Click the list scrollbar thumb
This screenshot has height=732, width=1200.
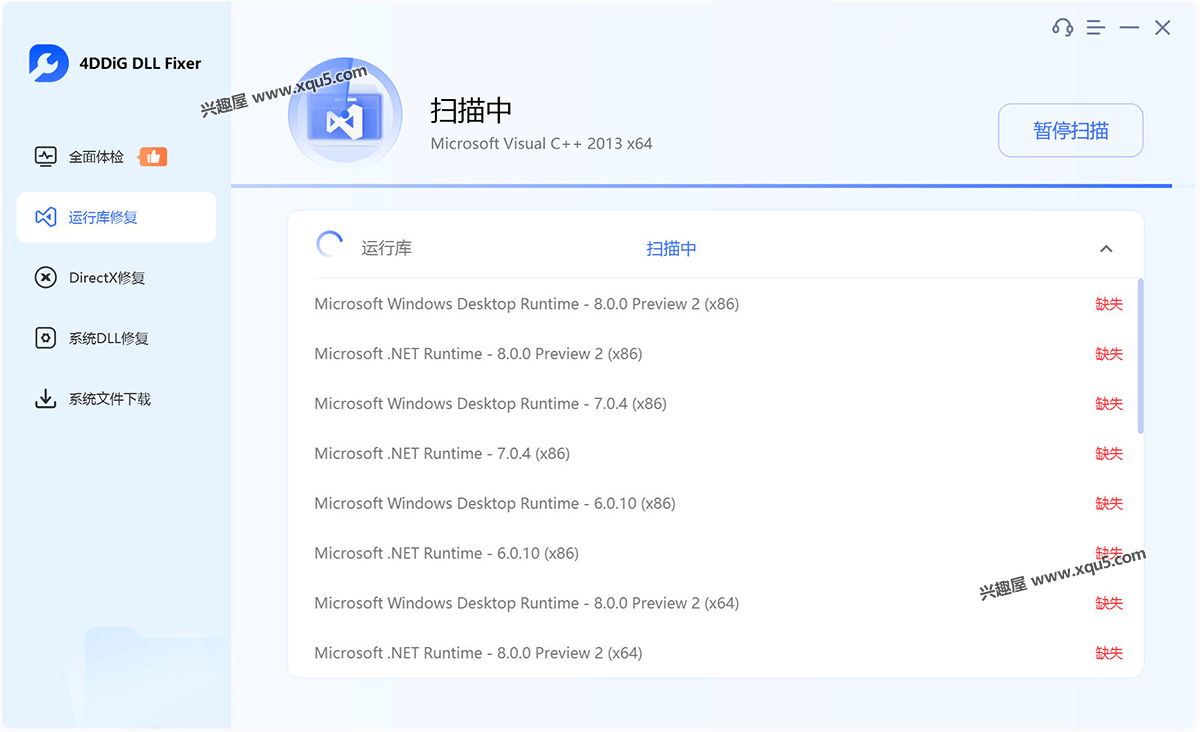pyautogui.click(x=1141, y=356)
